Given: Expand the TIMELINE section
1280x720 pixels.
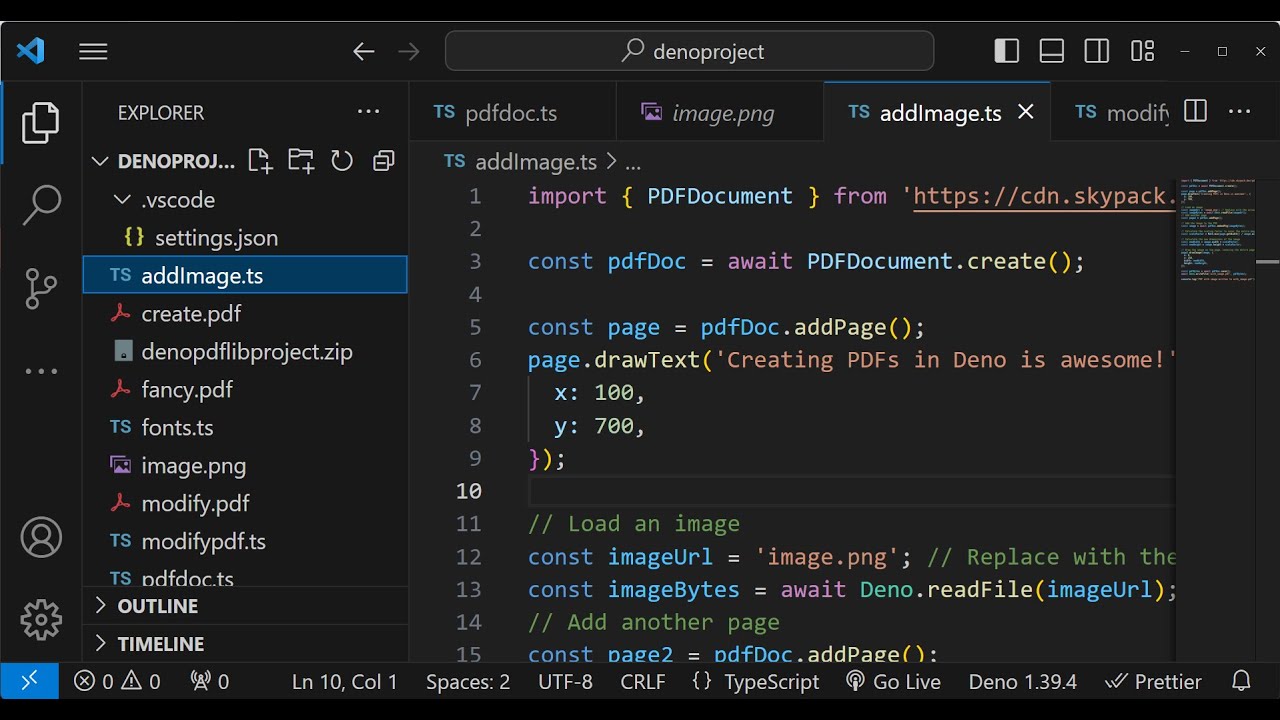Looking at the screenshot, I should point(160,644).
